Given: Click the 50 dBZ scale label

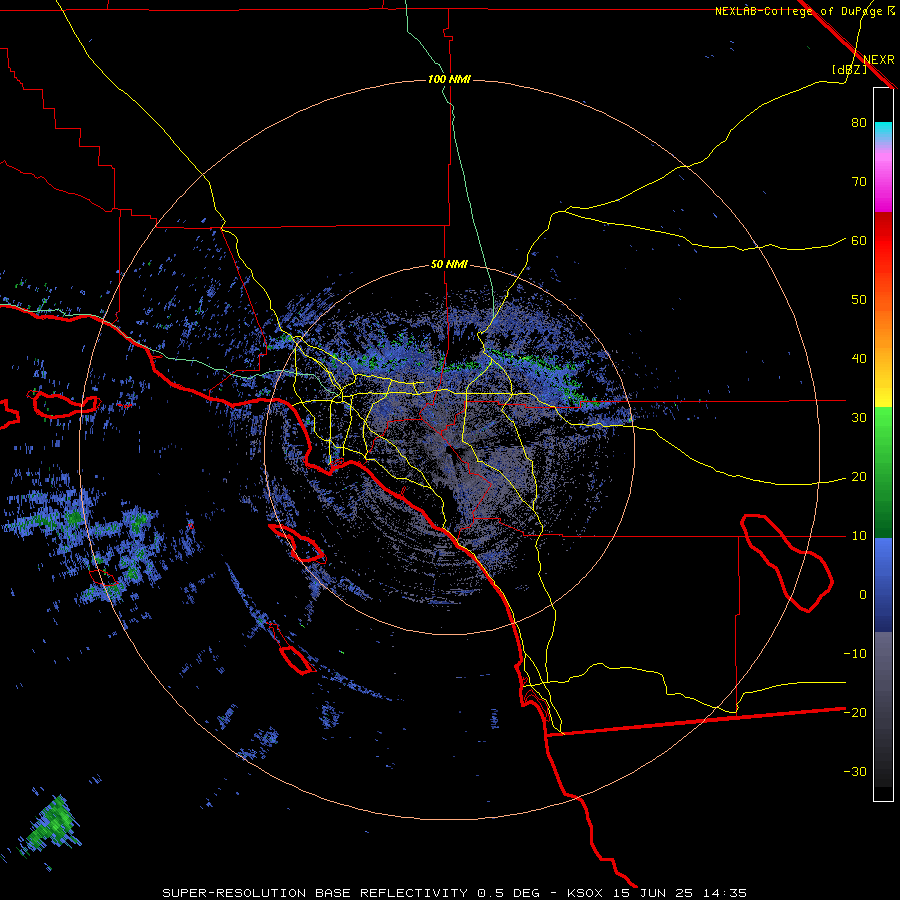Looking at the screenshot, I should coord(859,300).
